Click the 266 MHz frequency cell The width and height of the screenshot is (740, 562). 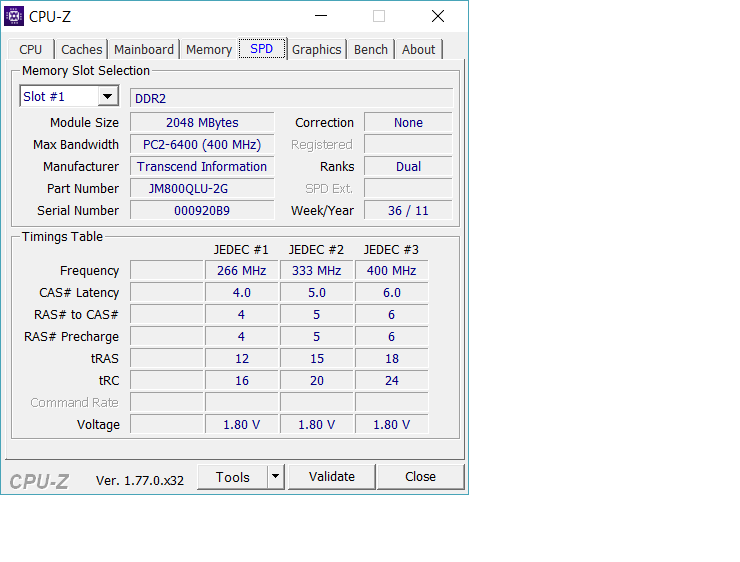242,271
